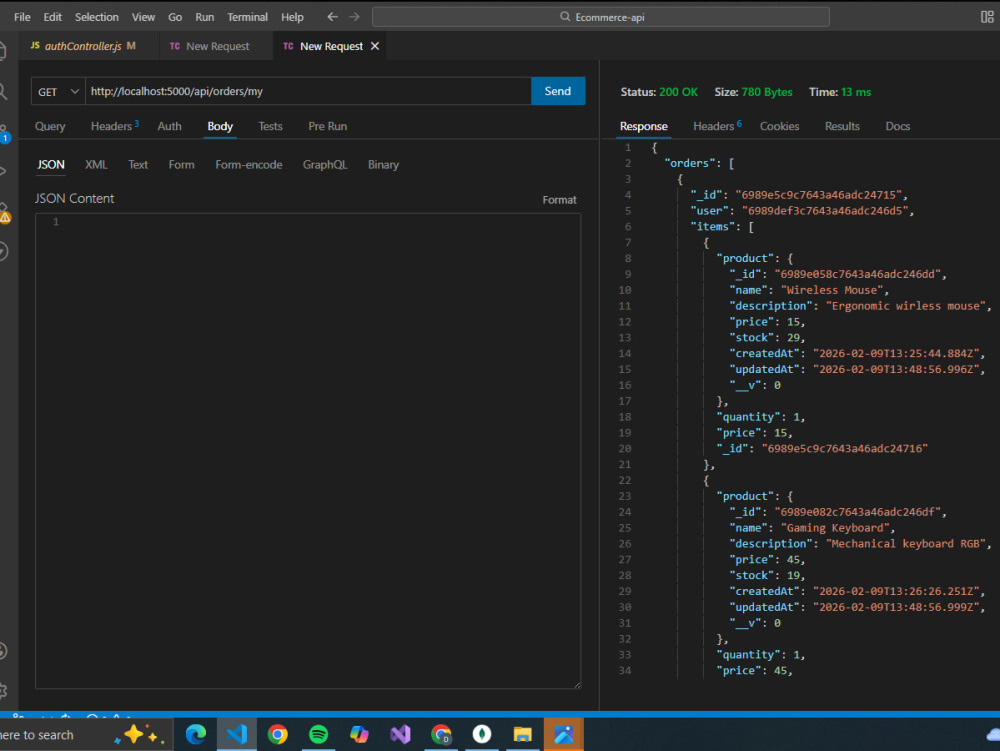Screen dimensions: 1000x751
Task: Open the request Headers tab
Action: pos(114,126)
